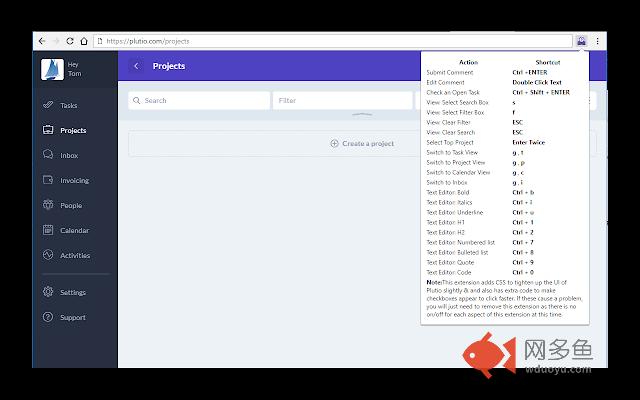Click 'Text Editor: Code' row

[505, 272]
